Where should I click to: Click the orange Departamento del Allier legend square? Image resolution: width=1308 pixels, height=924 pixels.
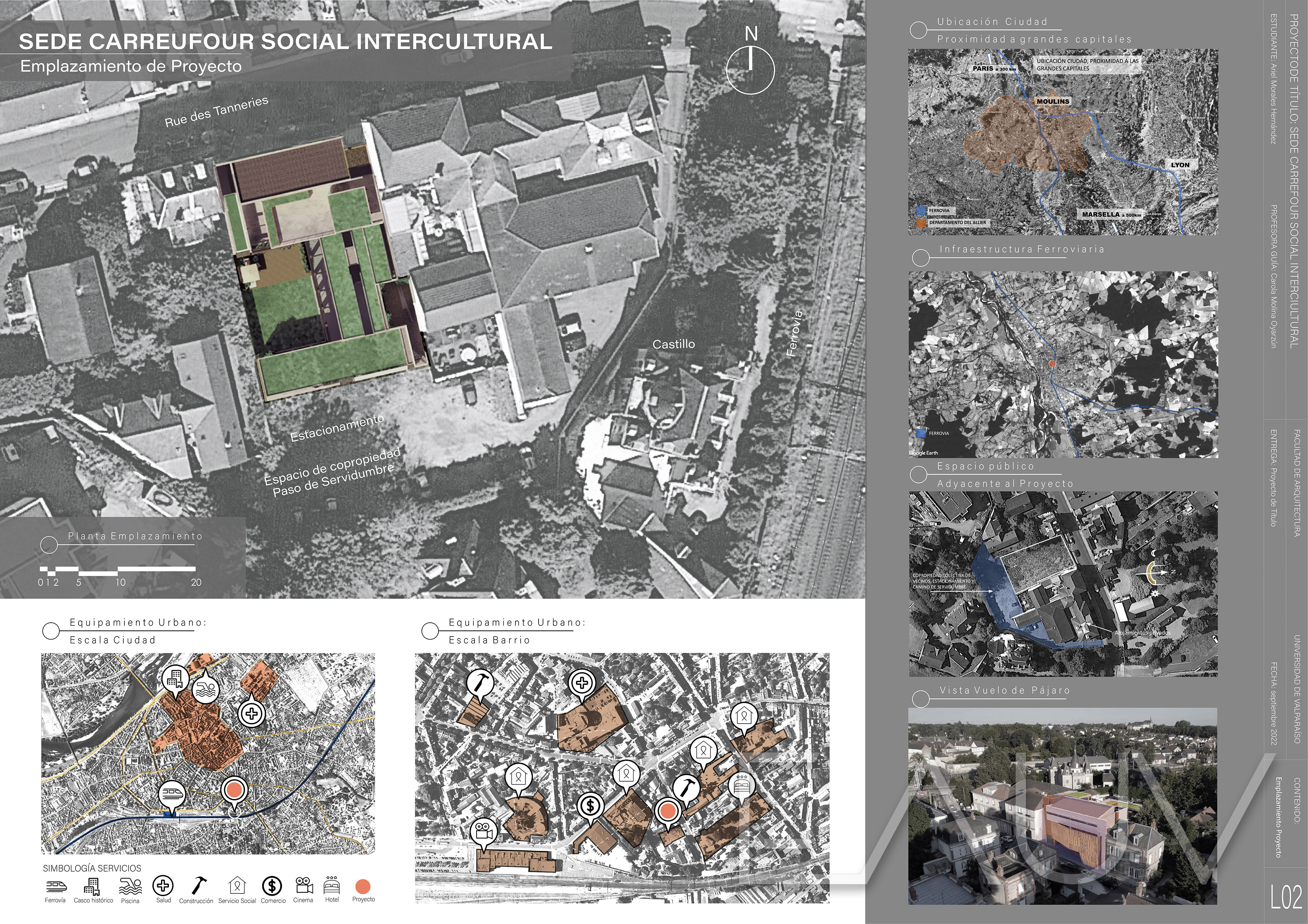coord(921,223)
